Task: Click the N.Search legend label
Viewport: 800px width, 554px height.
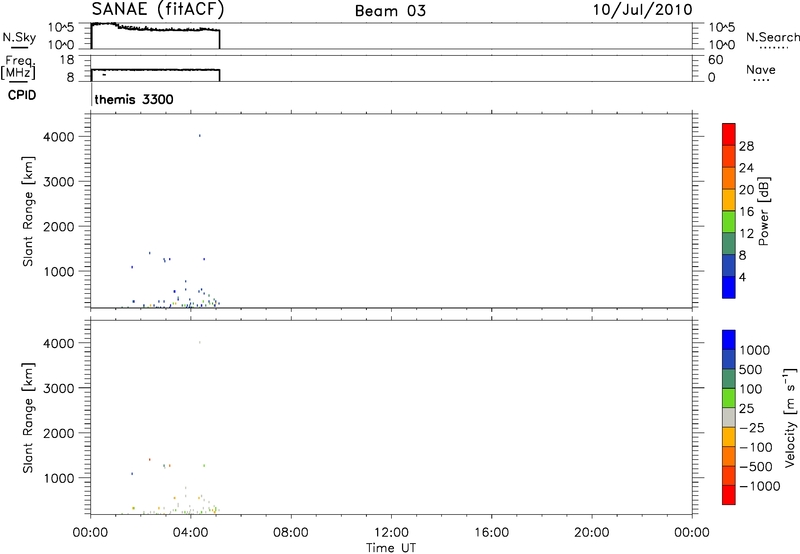Action: (772, 37)
